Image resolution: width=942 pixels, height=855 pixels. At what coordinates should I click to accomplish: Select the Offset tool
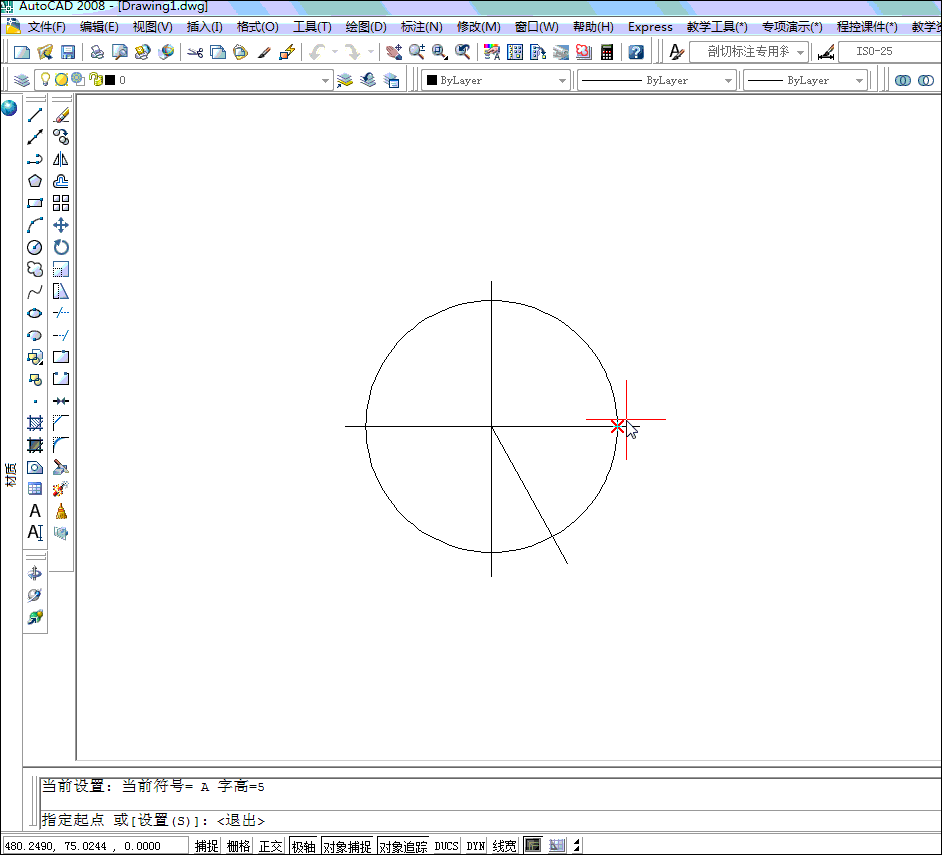tap(61, 181)
